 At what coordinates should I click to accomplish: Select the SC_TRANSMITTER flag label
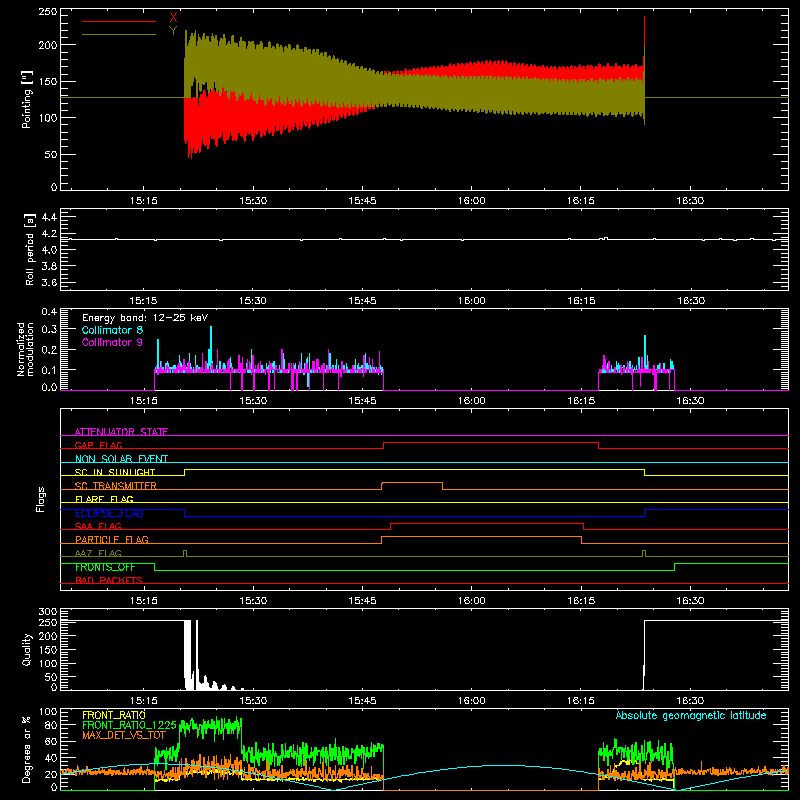click(x=115, y=485)
